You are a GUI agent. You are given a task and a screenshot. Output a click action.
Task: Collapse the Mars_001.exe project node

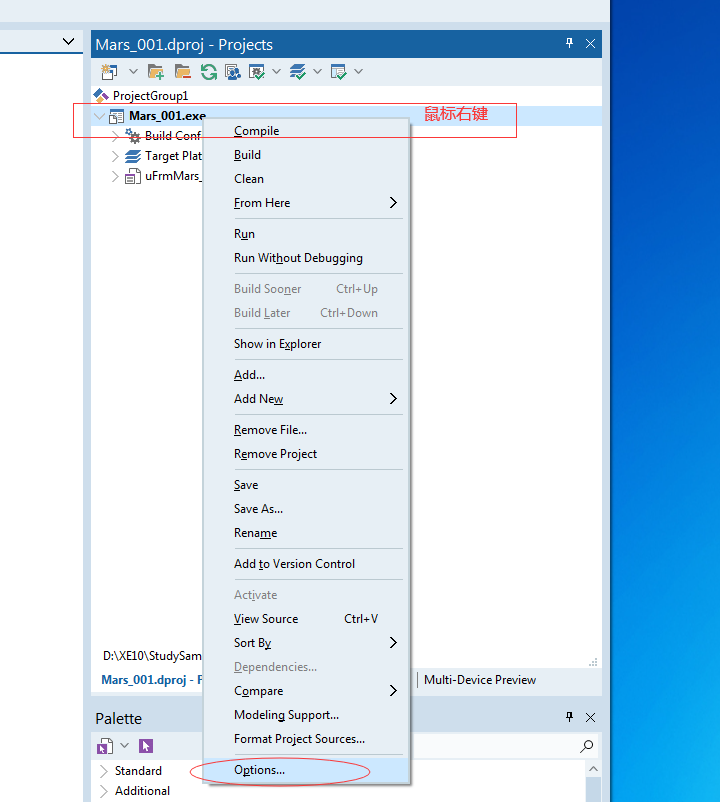point(99,116)
